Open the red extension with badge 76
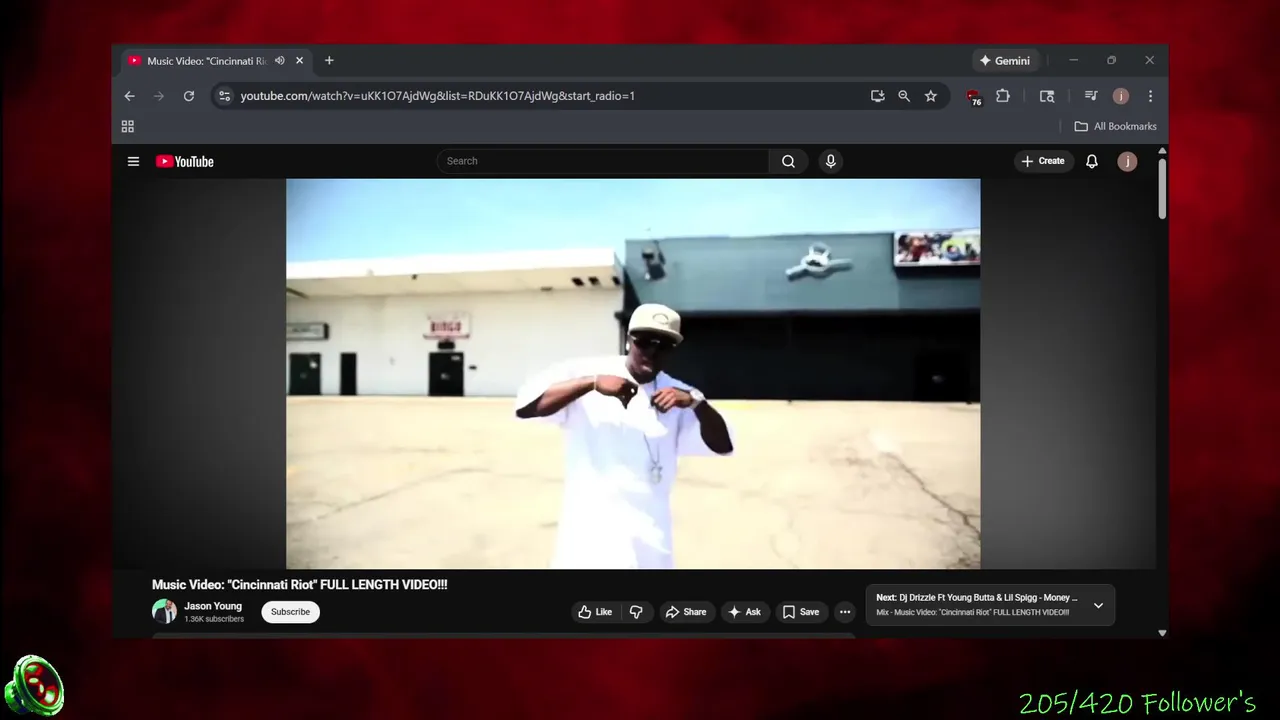Viewport: 1280px width, 720px height. click(974, 97)
